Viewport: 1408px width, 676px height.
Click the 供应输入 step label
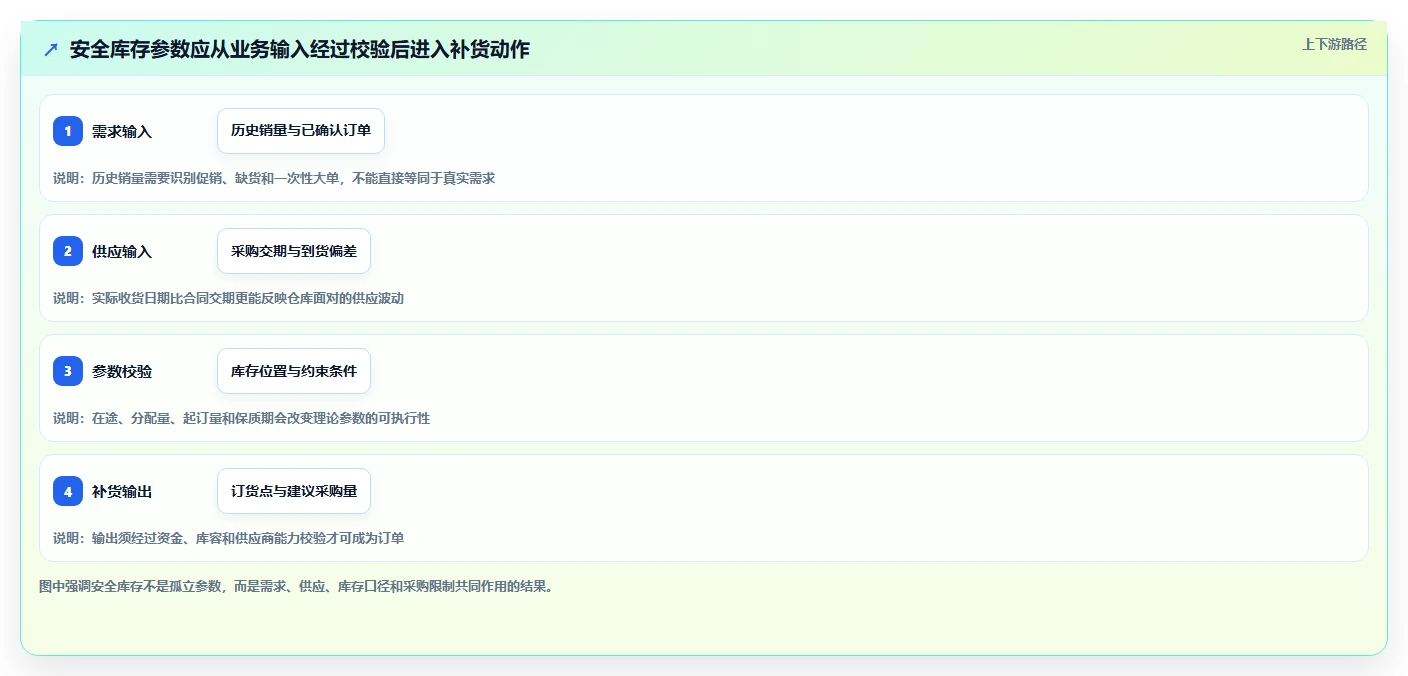[122, 251]
